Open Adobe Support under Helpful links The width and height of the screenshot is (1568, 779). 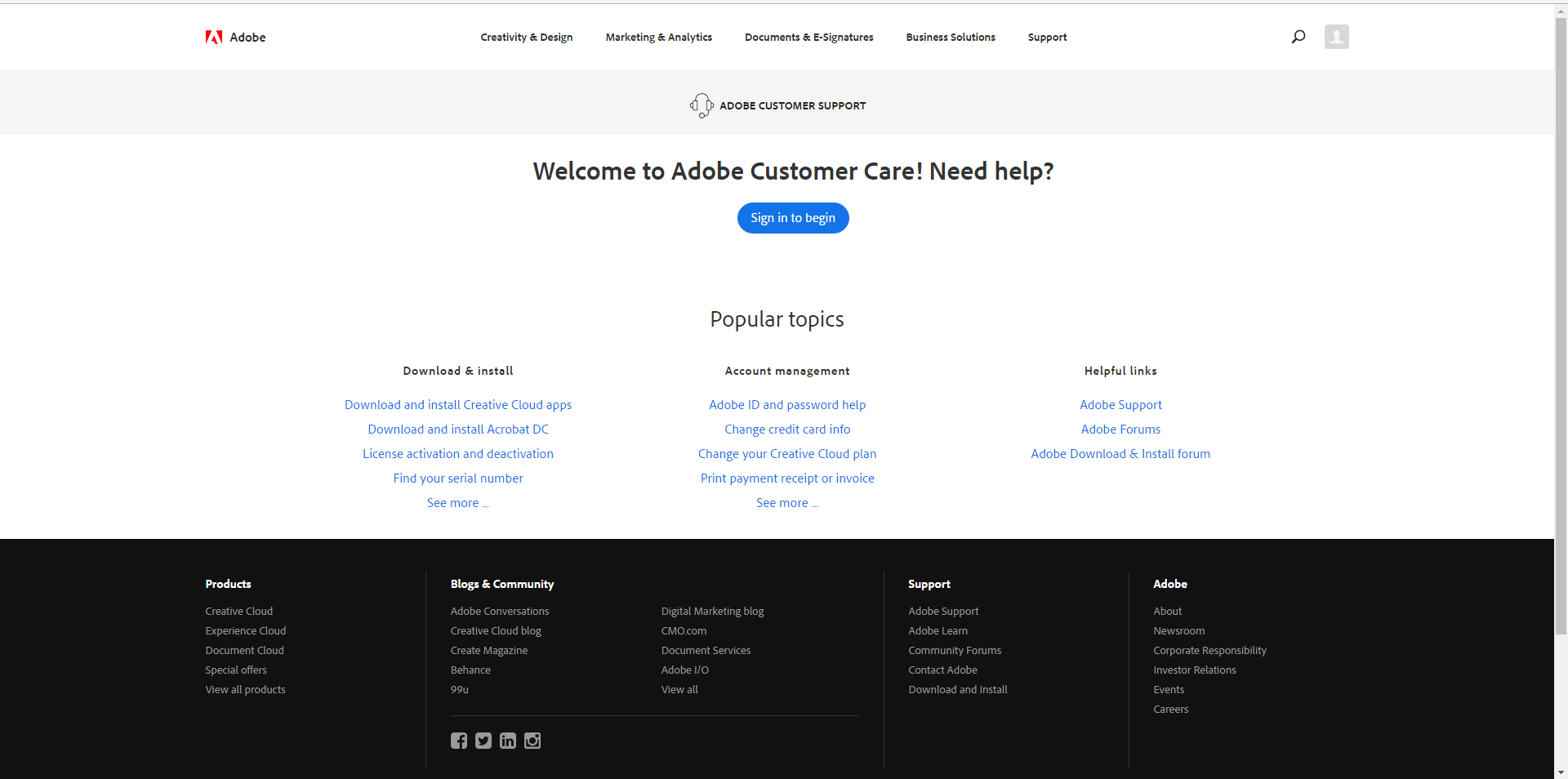tap(1120, 405)
